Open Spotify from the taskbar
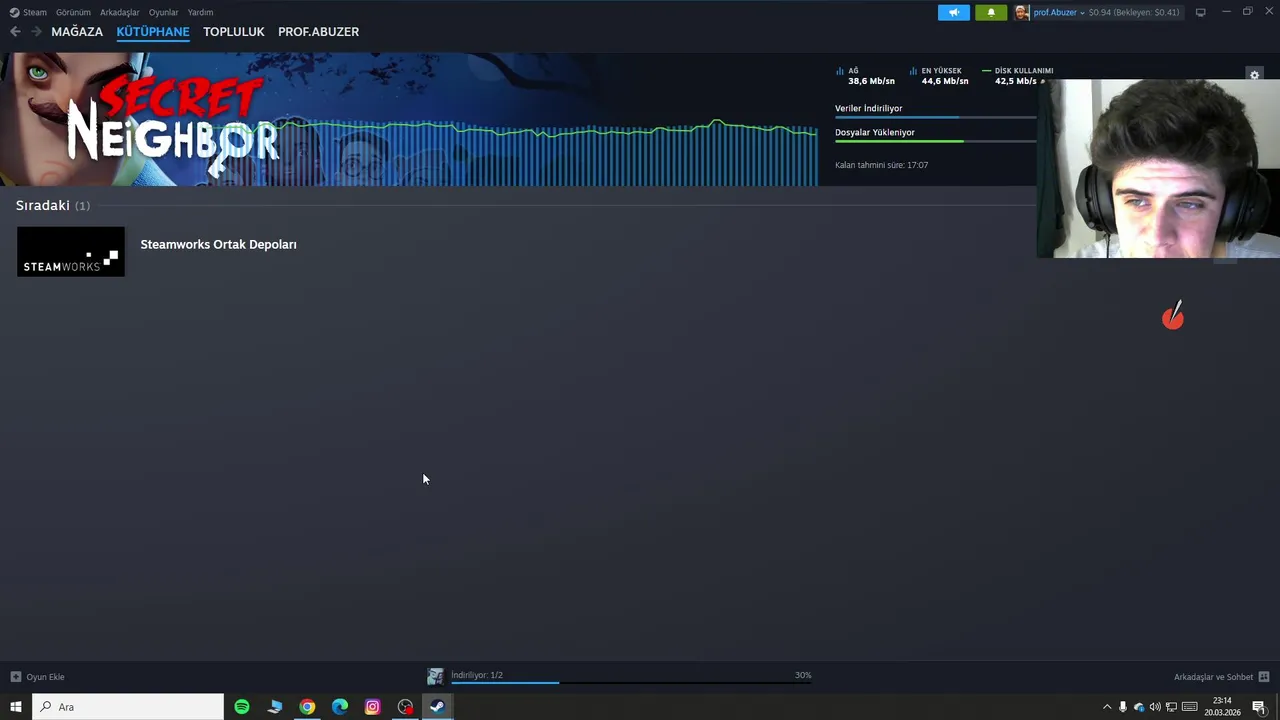The width and height of the screenshot is (1280, 720). 242,707
